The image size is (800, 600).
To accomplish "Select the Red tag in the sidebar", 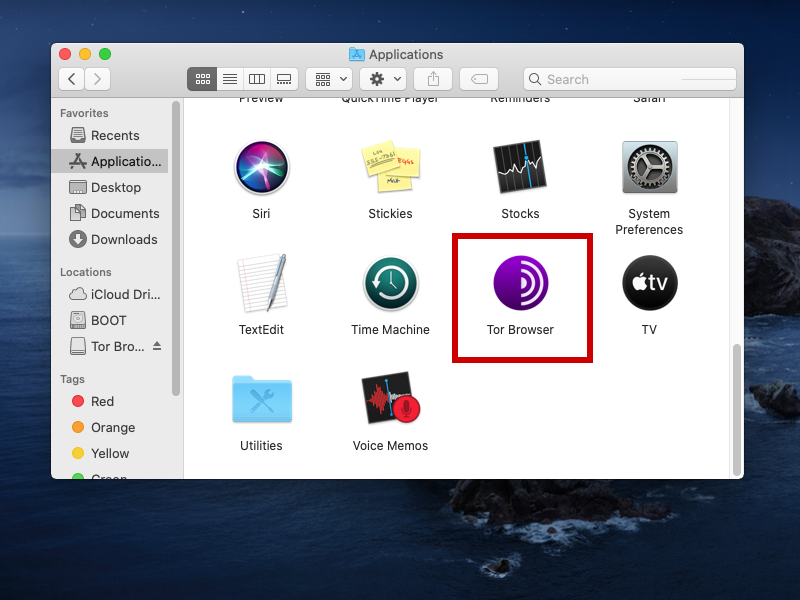I will [102, 401].
